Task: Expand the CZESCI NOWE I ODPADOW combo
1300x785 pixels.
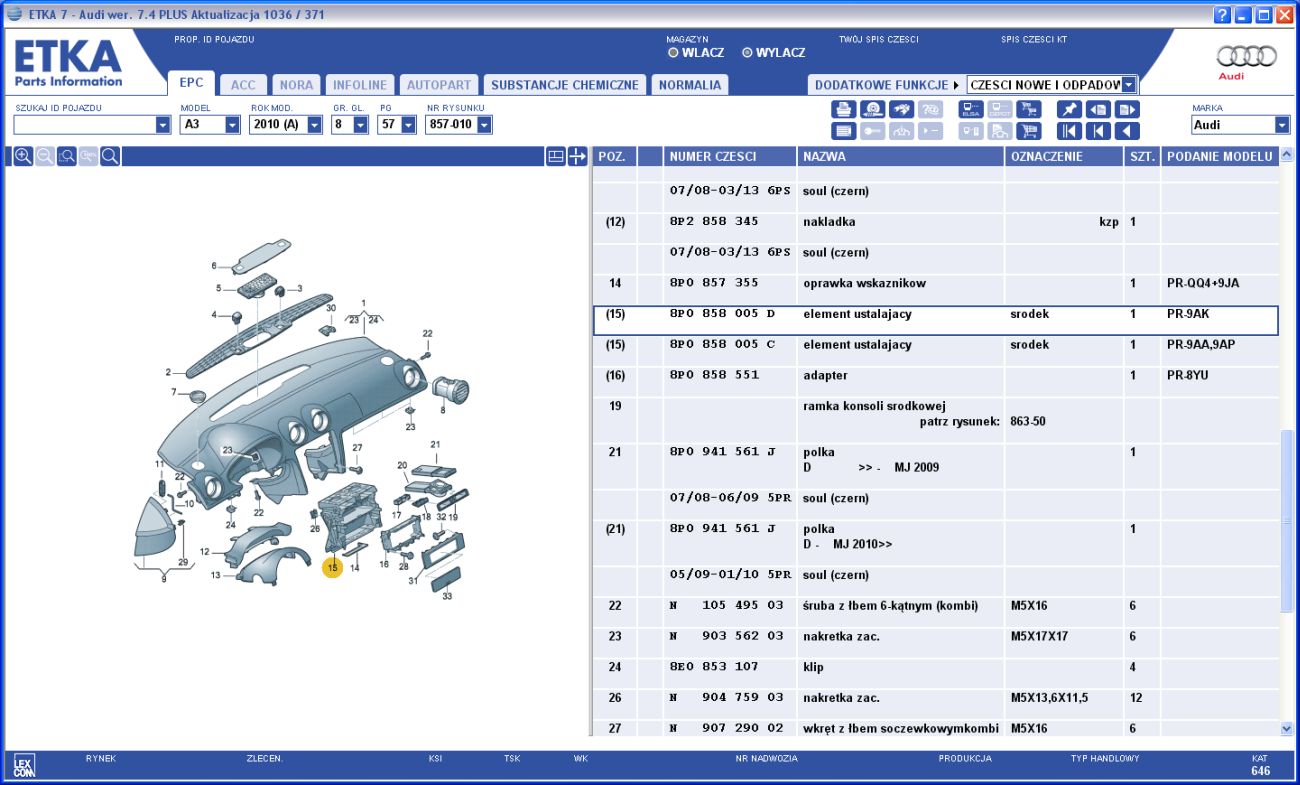Action: [1129, 85]
